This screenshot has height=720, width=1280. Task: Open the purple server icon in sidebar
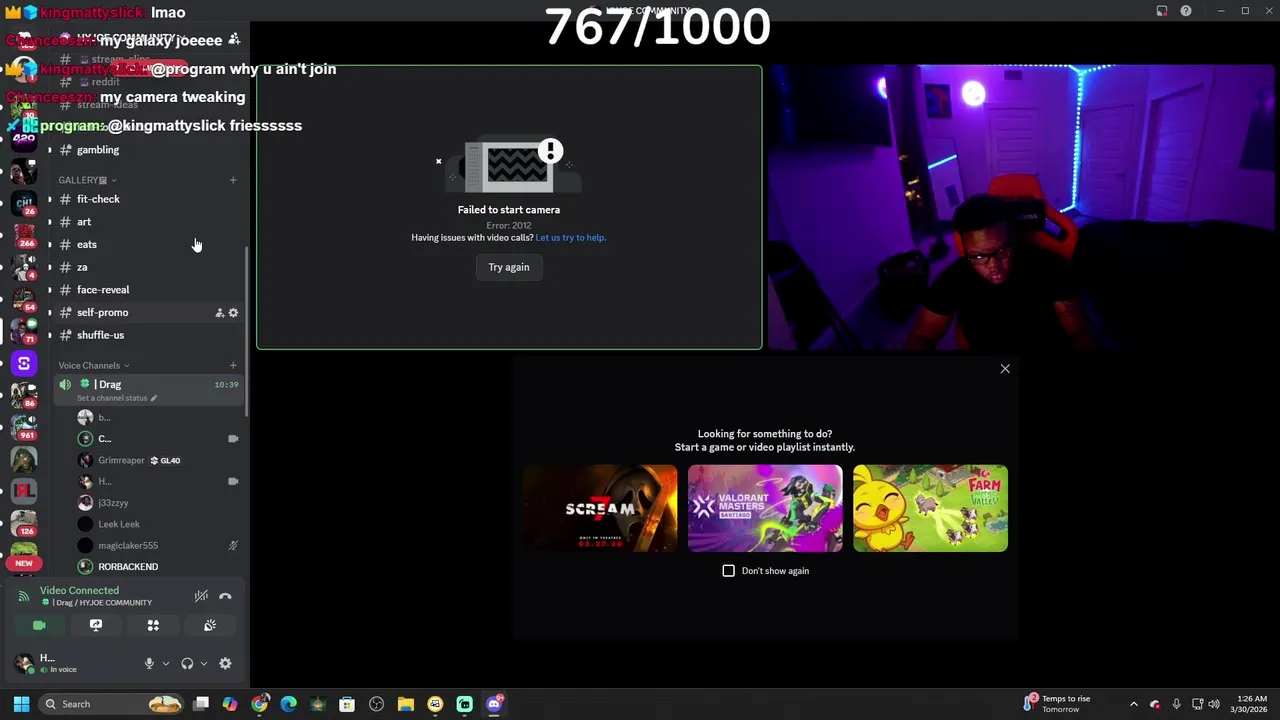pos(24,363)
